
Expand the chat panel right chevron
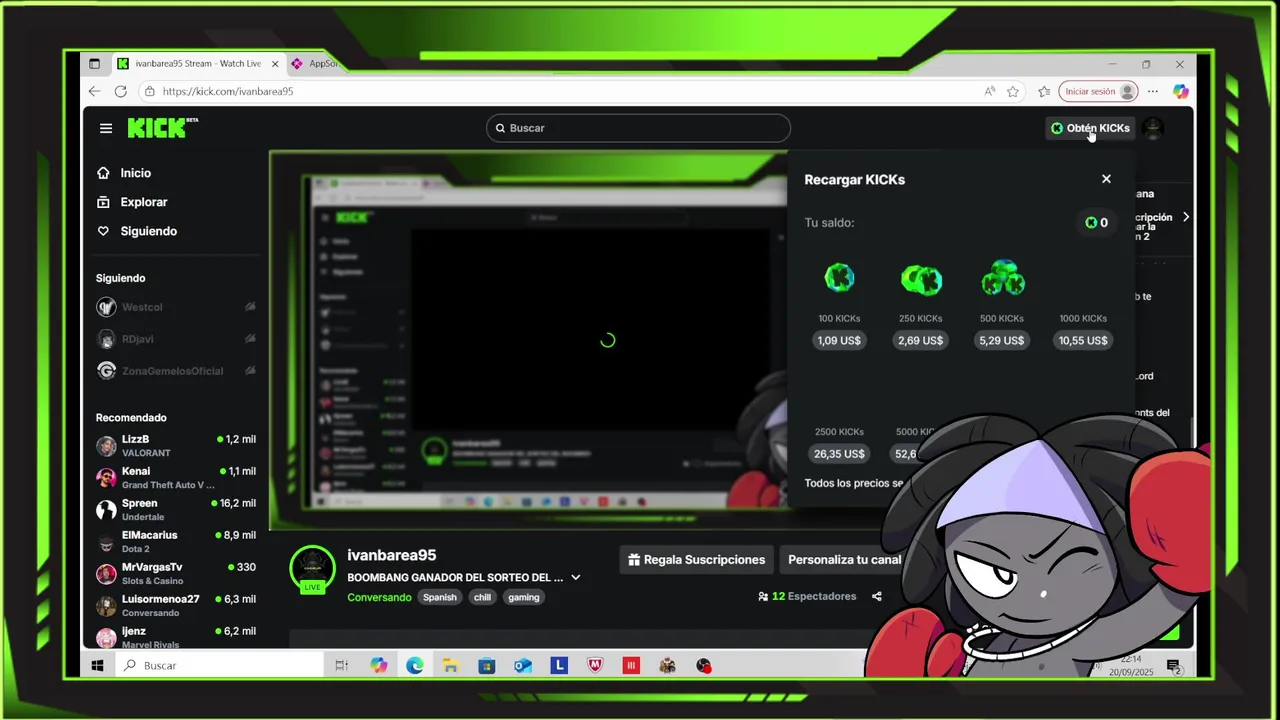click(x=1186, y=217)
